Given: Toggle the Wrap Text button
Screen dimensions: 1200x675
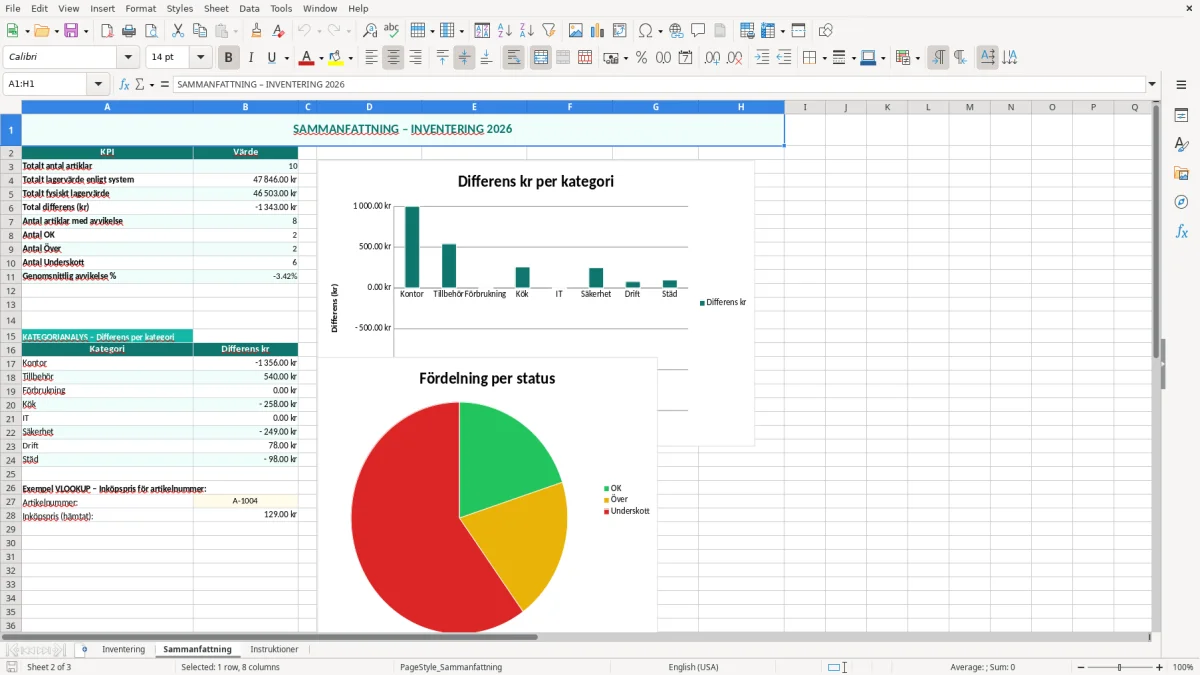Looking at the screenshot, I should click(513, 58).
